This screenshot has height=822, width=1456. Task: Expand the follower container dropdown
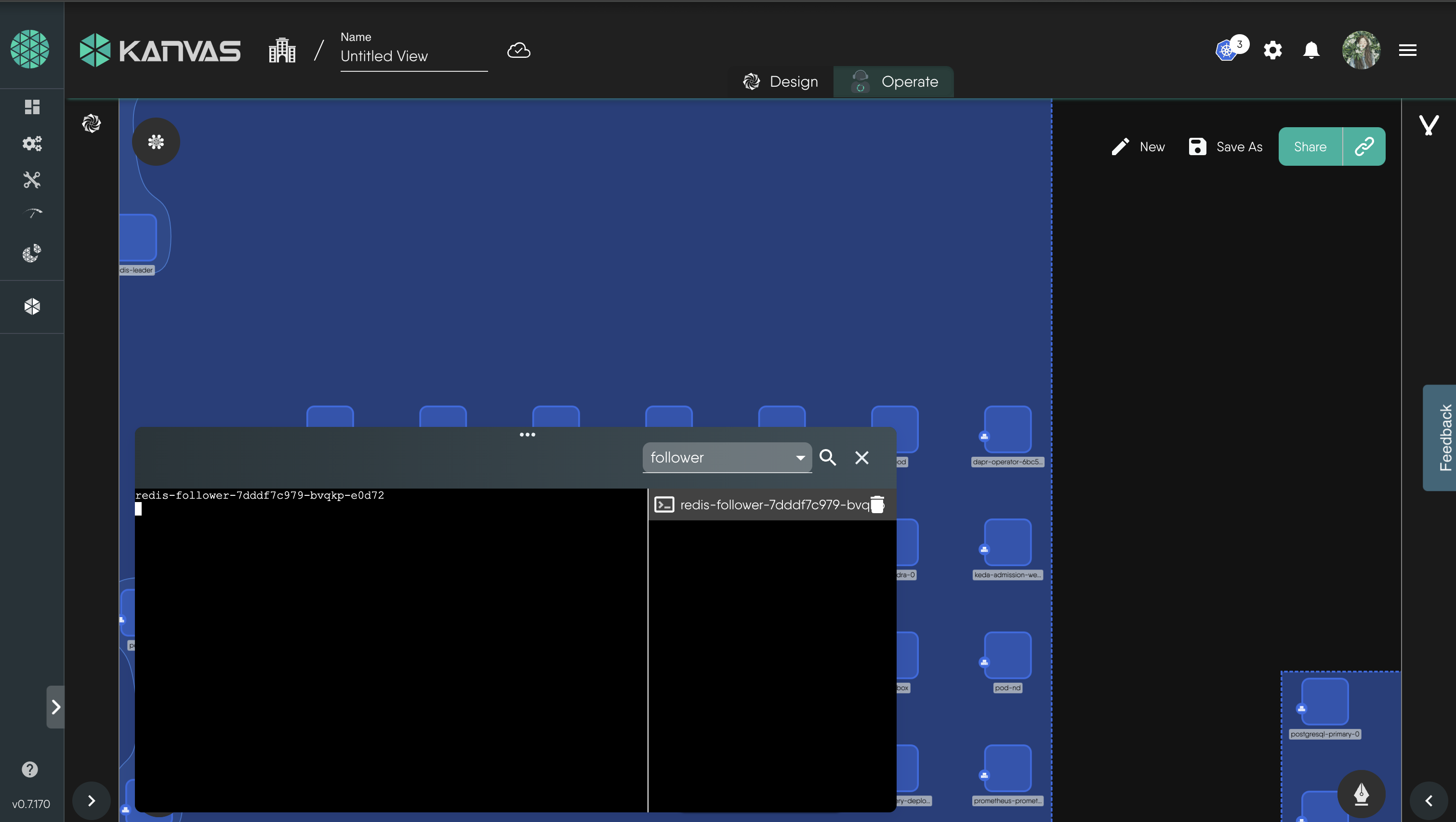[799, 457]
